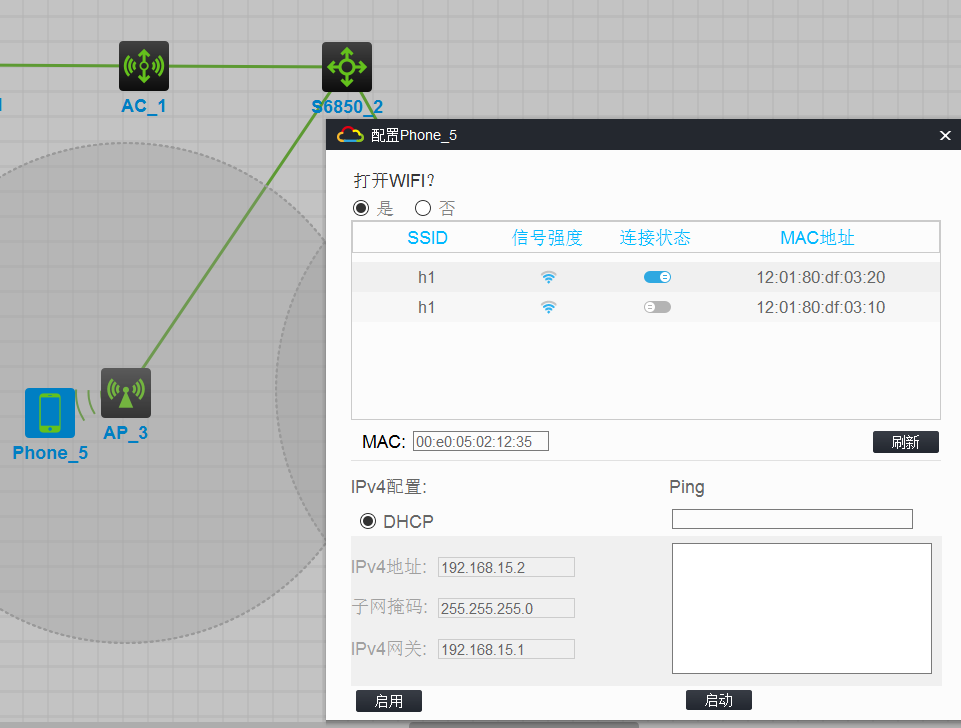961x728 pixels.
Task: Select the S6850_2 switch icon
Action: click(x=347, y=67)
